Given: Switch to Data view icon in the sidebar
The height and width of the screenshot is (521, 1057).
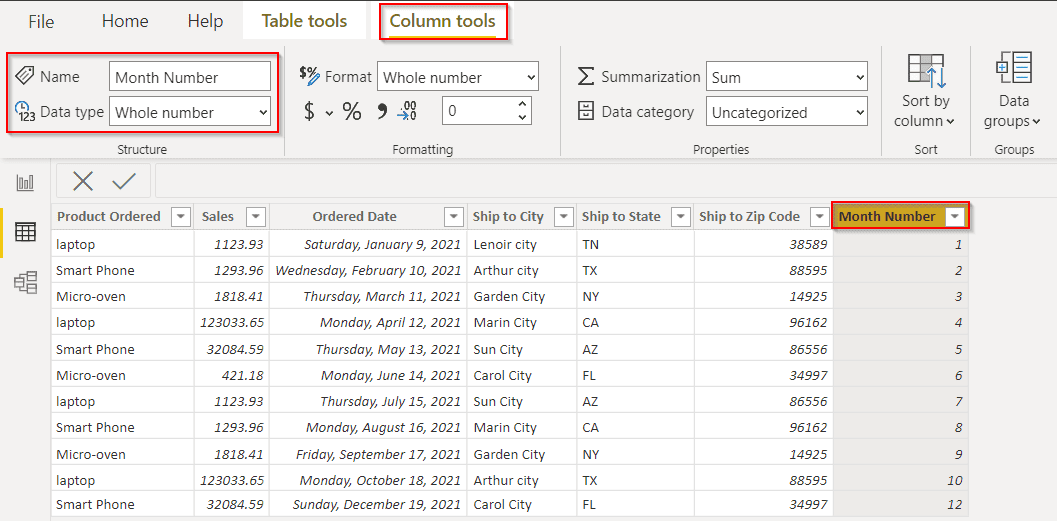Looking at the screenshot, I should (25, 233).
